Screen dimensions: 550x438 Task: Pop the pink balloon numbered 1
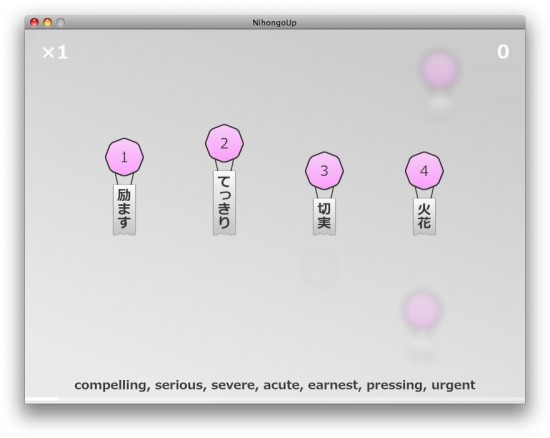[x=124, y=157]
